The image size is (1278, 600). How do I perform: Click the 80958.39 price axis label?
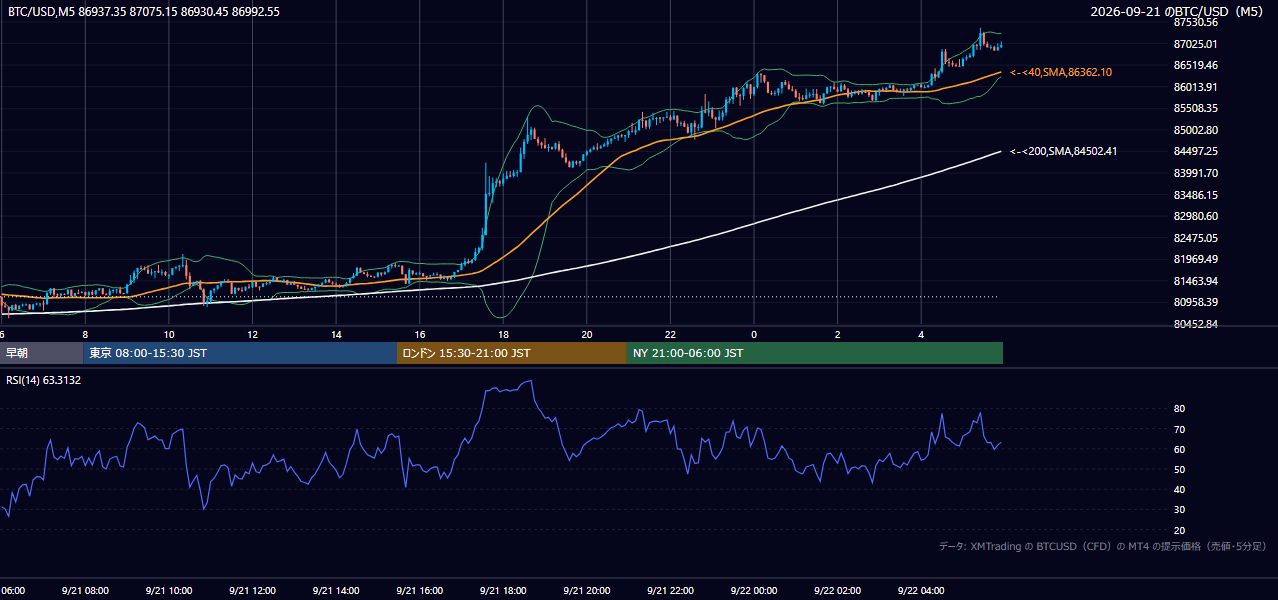[1196, 302]
